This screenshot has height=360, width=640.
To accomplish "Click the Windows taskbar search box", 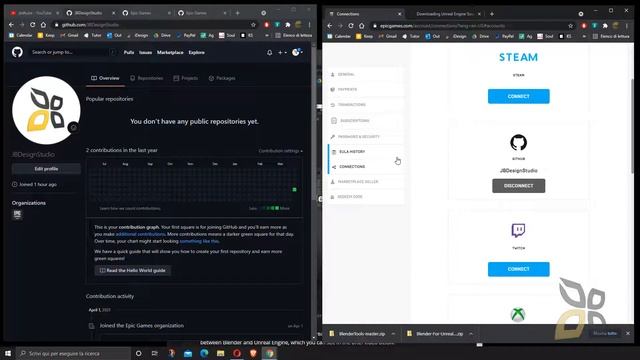I will pyautogui.click(x=73, y=353).
